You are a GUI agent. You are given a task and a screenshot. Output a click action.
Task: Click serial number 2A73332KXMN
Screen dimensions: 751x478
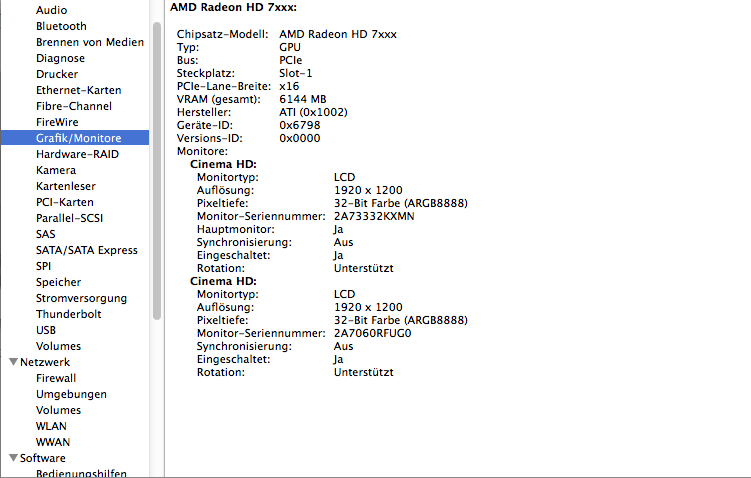(374, 216)
